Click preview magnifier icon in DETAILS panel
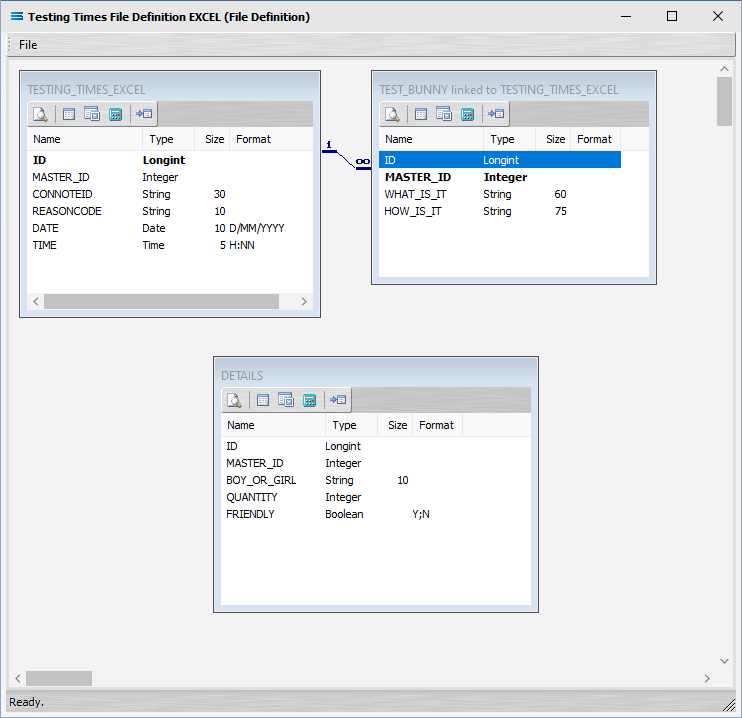The image size is (742, 718). 234,400
